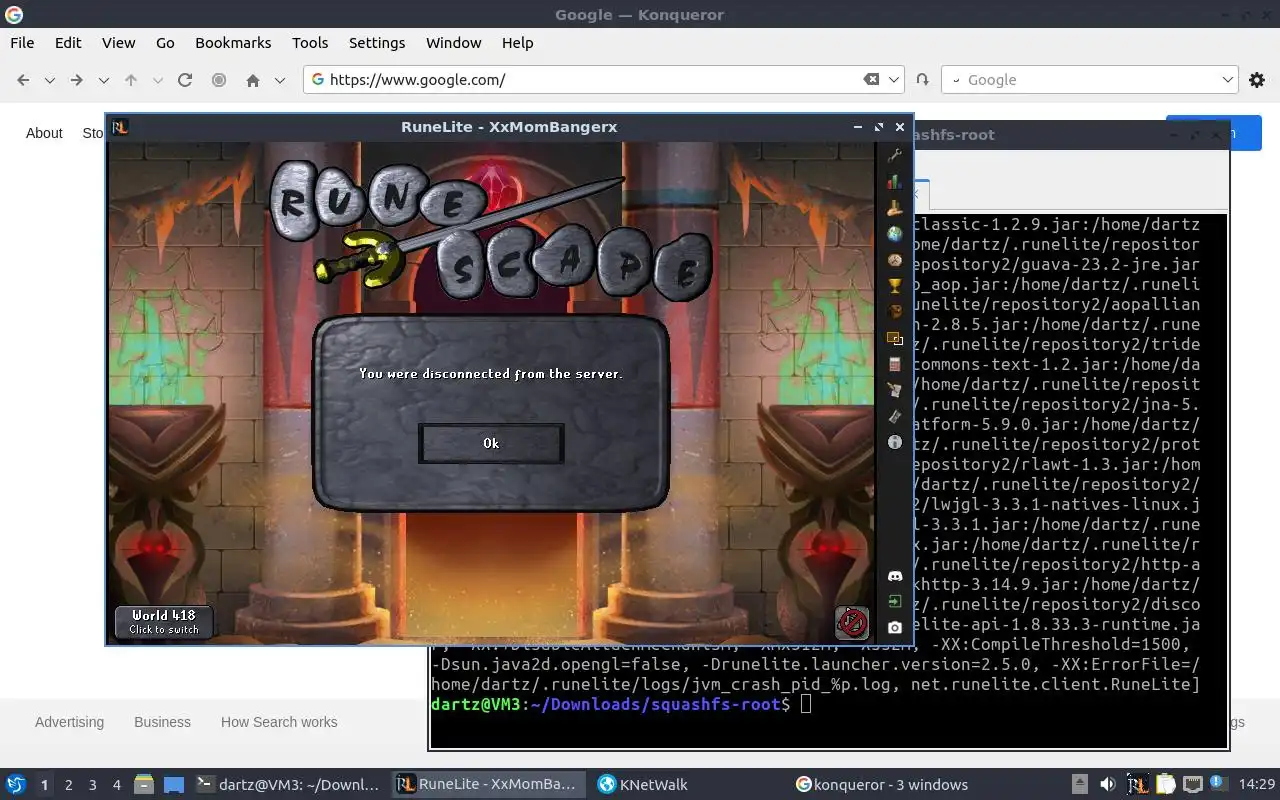Click the Stop loading icon
The height and width of the screenshot is (800, 1280).
pyautogui.click(x=218, y=80)
